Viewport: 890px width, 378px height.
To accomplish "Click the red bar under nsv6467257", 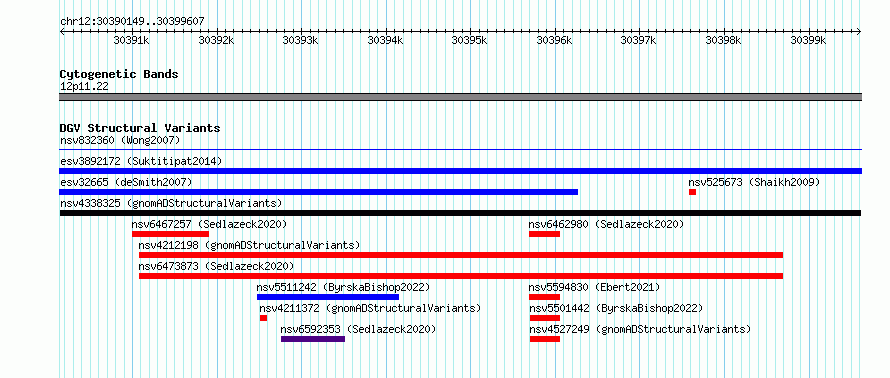I will (170, 234).
